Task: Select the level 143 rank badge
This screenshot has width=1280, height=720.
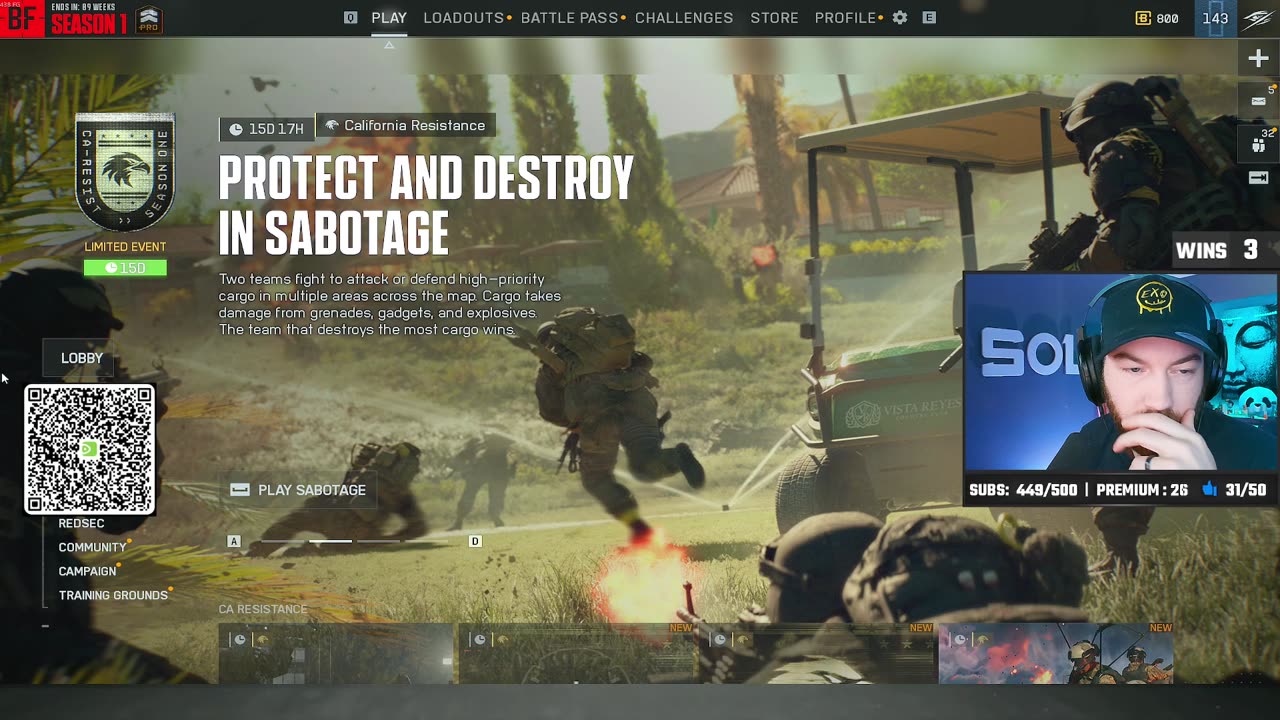Action: 1215,18
